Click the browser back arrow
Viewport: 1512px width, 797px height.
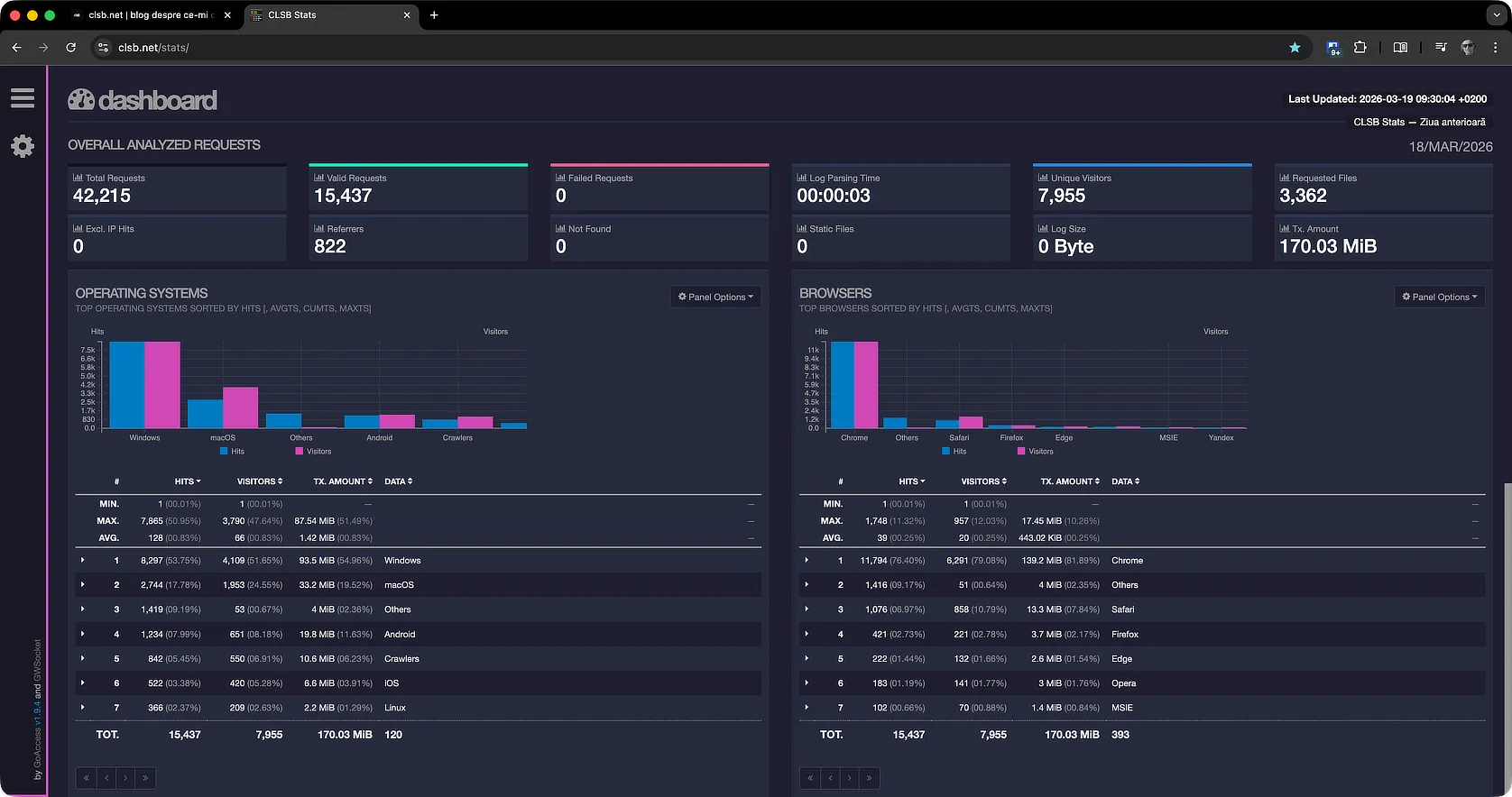coord(16,48)
